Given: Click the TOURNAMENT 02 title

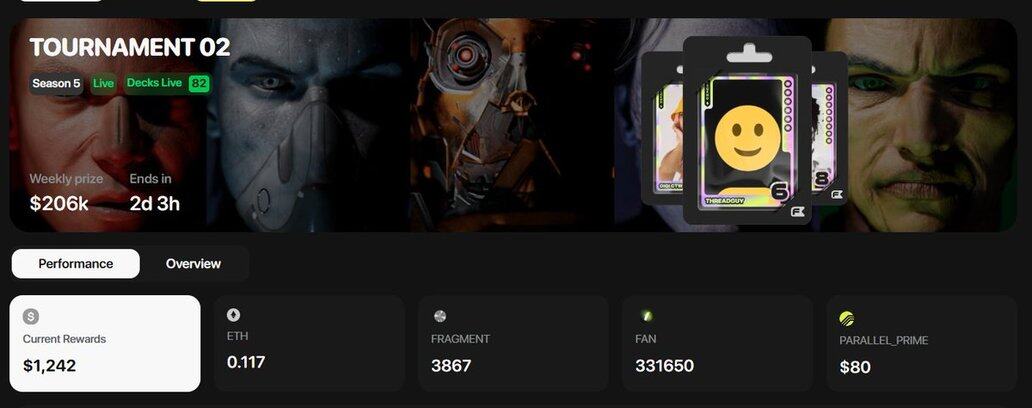Looking at the screenshot, I should (130, 47).
